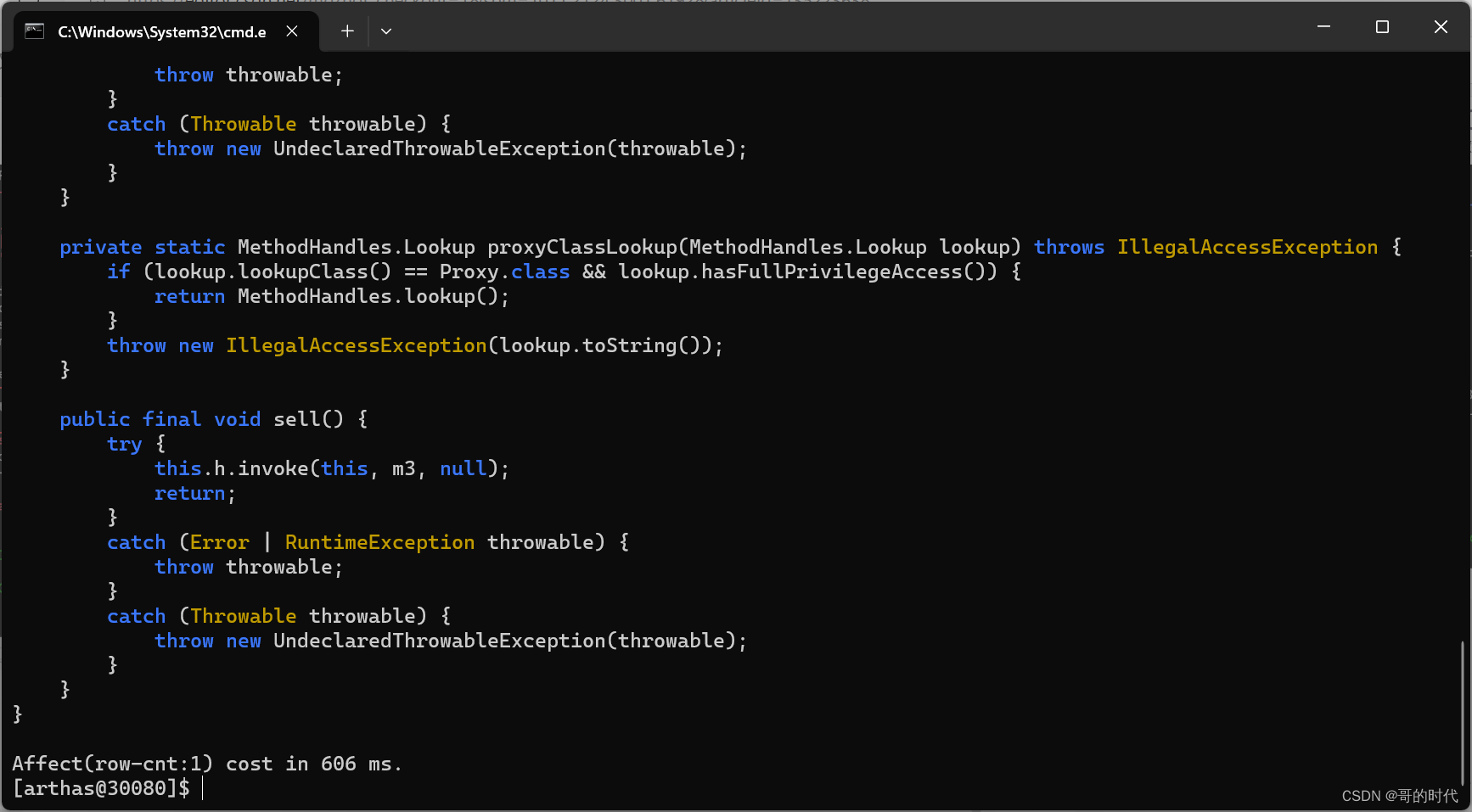Viewport: 1472px width, 812px height.
Task: Open the new tab profile dropdown
Action: (386, 31)
